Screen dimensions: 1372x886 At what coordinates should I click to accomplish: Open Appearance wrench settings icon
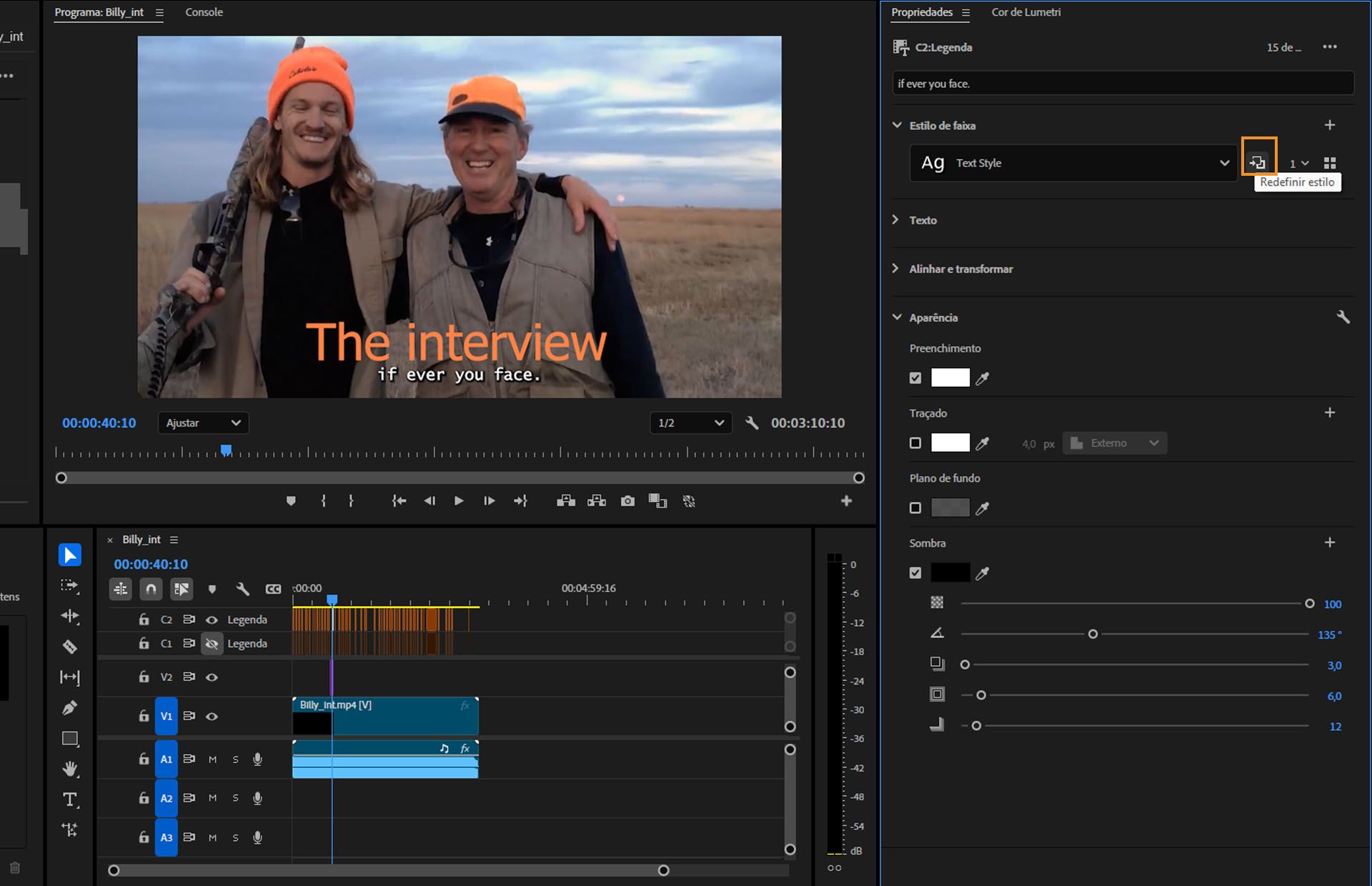tap(1343, 317)
